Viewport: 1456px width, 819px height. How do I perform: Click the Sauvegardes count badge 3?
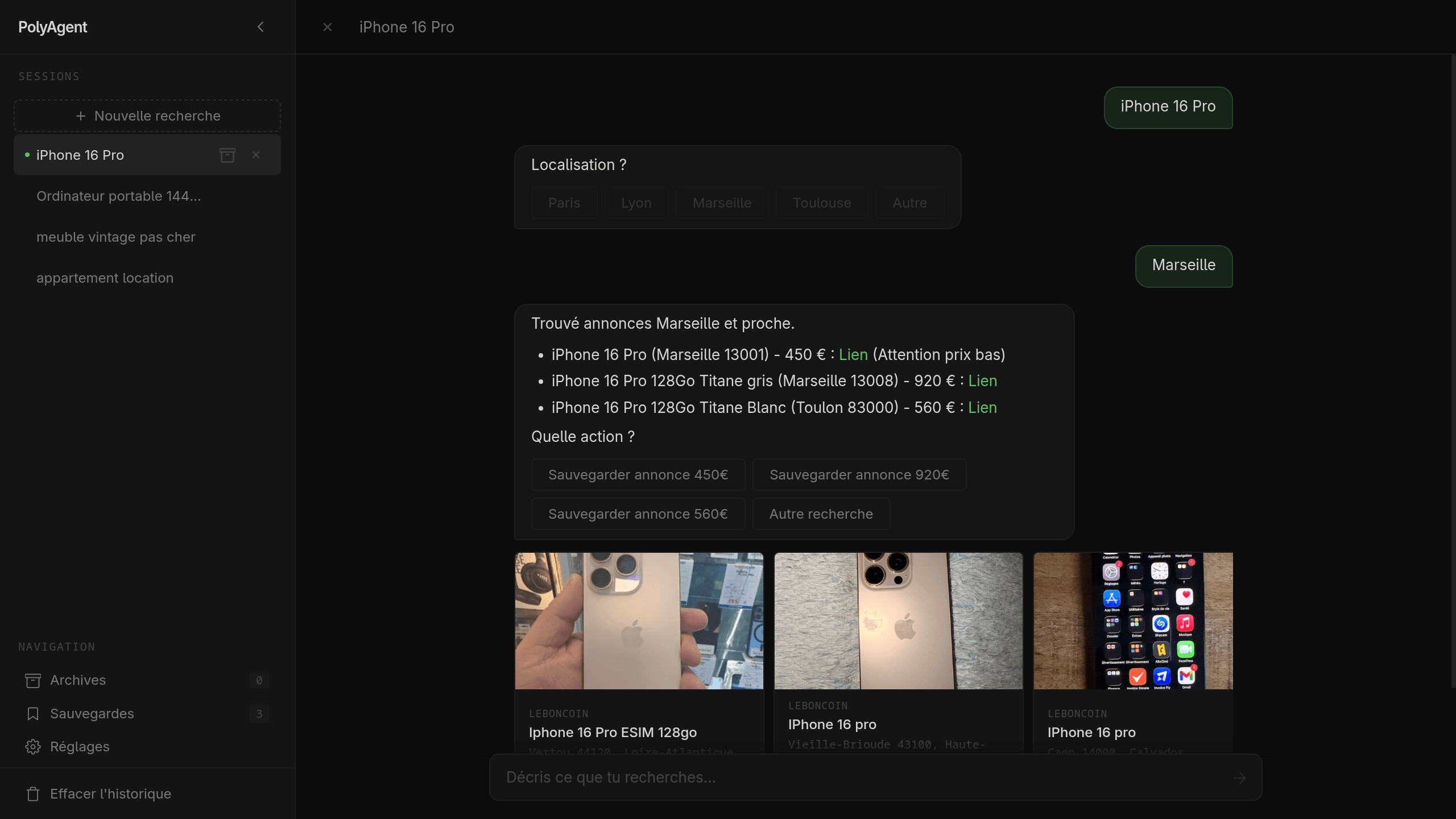point(259,714)
